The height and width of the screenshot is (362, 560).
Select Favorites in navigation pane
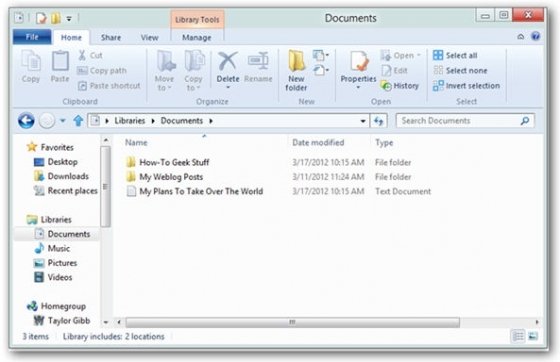pyautogui.click(x=51, y=147)
